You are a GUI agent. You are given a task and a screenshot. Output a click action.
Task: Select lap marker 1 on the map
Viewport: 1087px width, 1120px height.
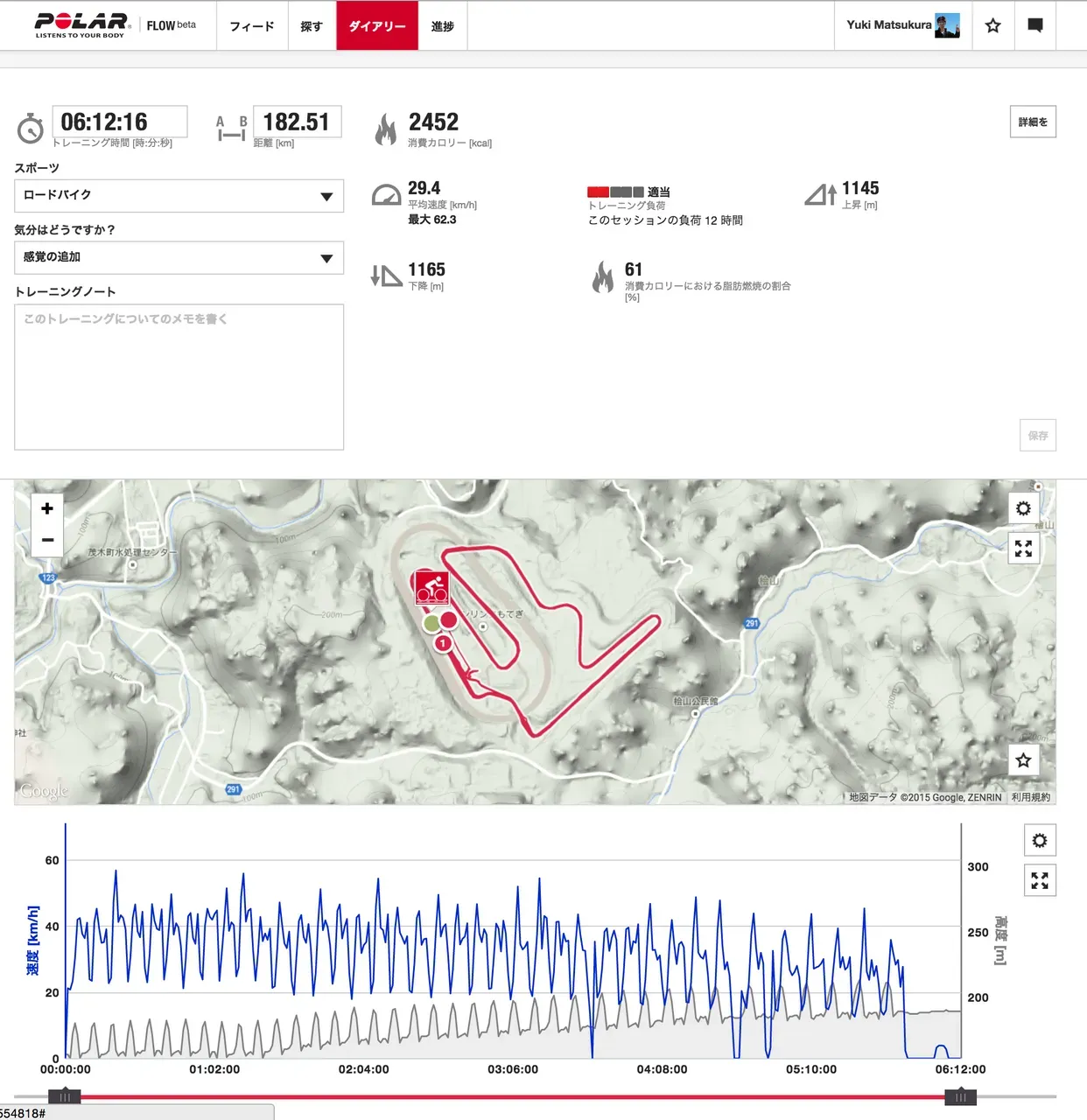[x=443, y=642]
